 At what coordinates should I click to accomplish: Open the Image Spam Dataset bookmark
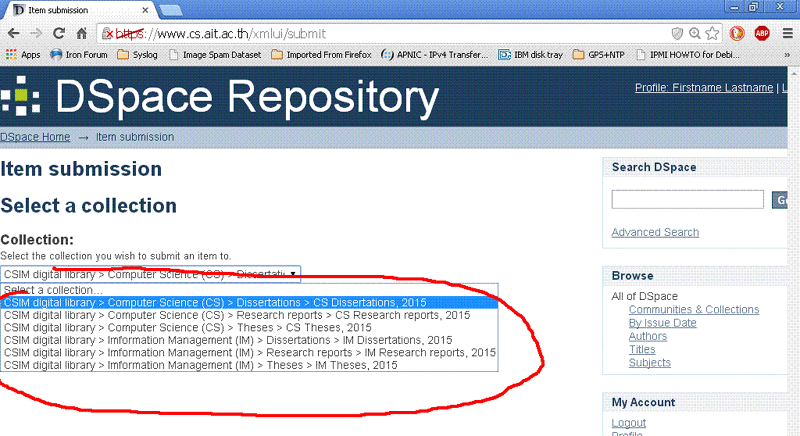215,55
